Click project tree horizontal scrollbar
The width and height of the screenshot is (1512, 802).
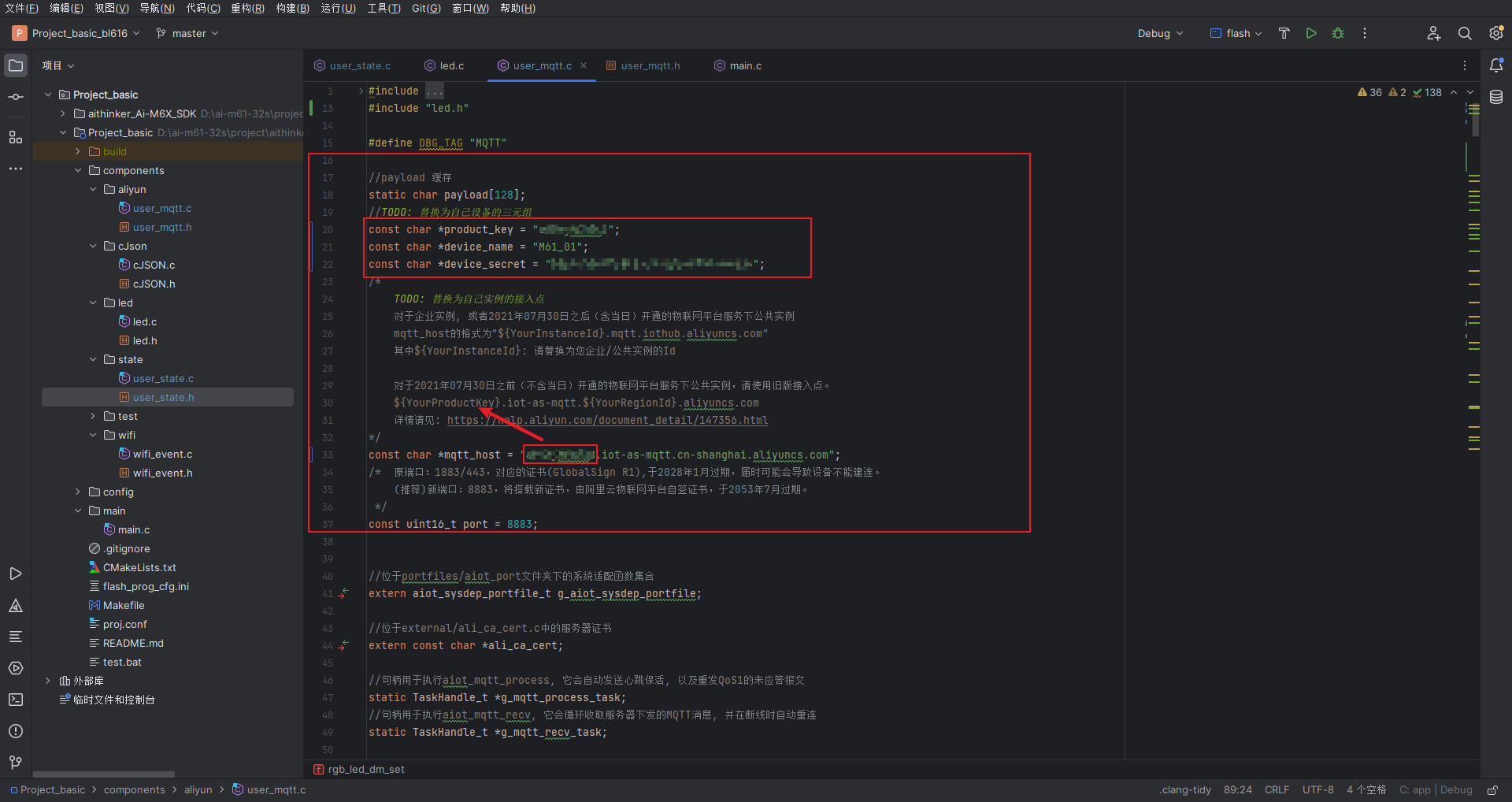(x=104, y=774)
